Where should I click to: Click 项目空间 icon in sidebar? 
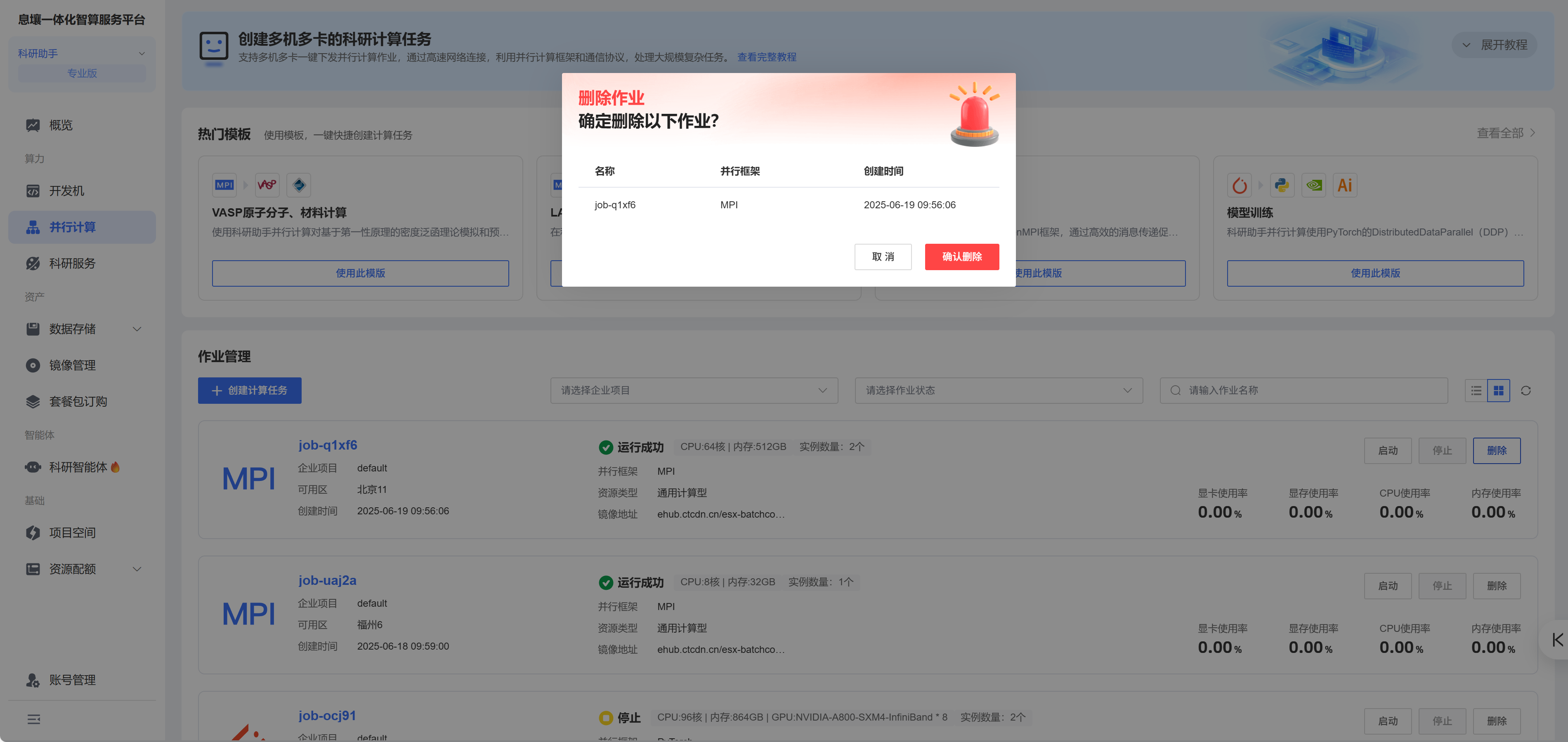click(x=33, y=533)
